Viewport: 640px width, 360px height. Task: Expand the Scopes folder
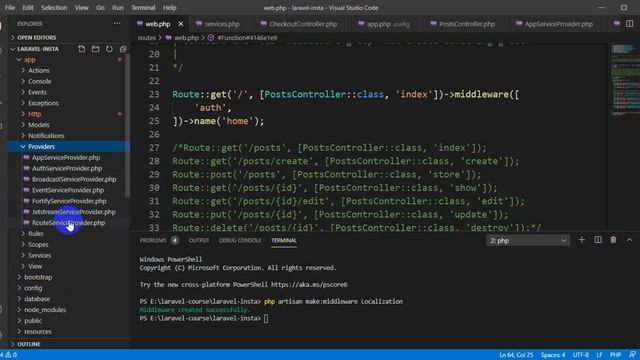[38, 244]
